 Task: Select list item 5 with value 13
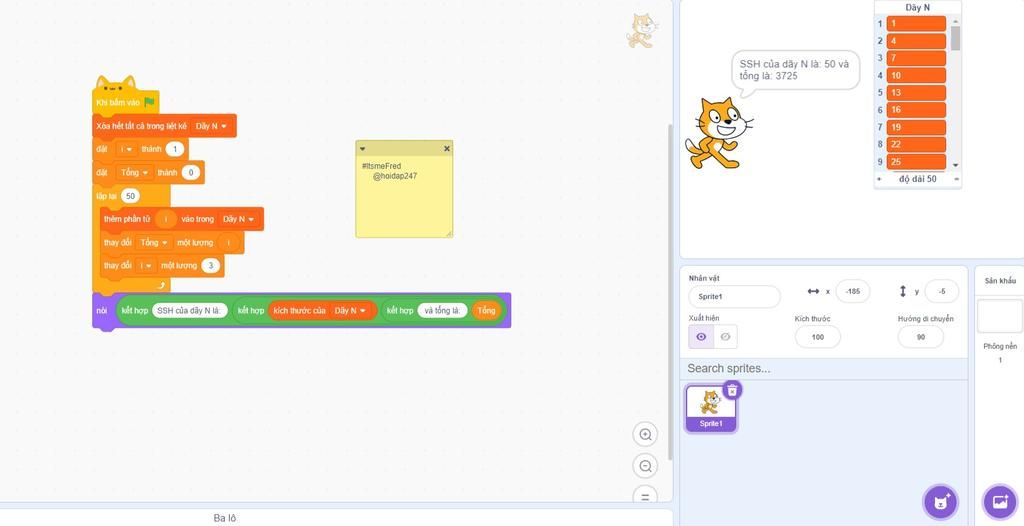[x=916, y=93]
